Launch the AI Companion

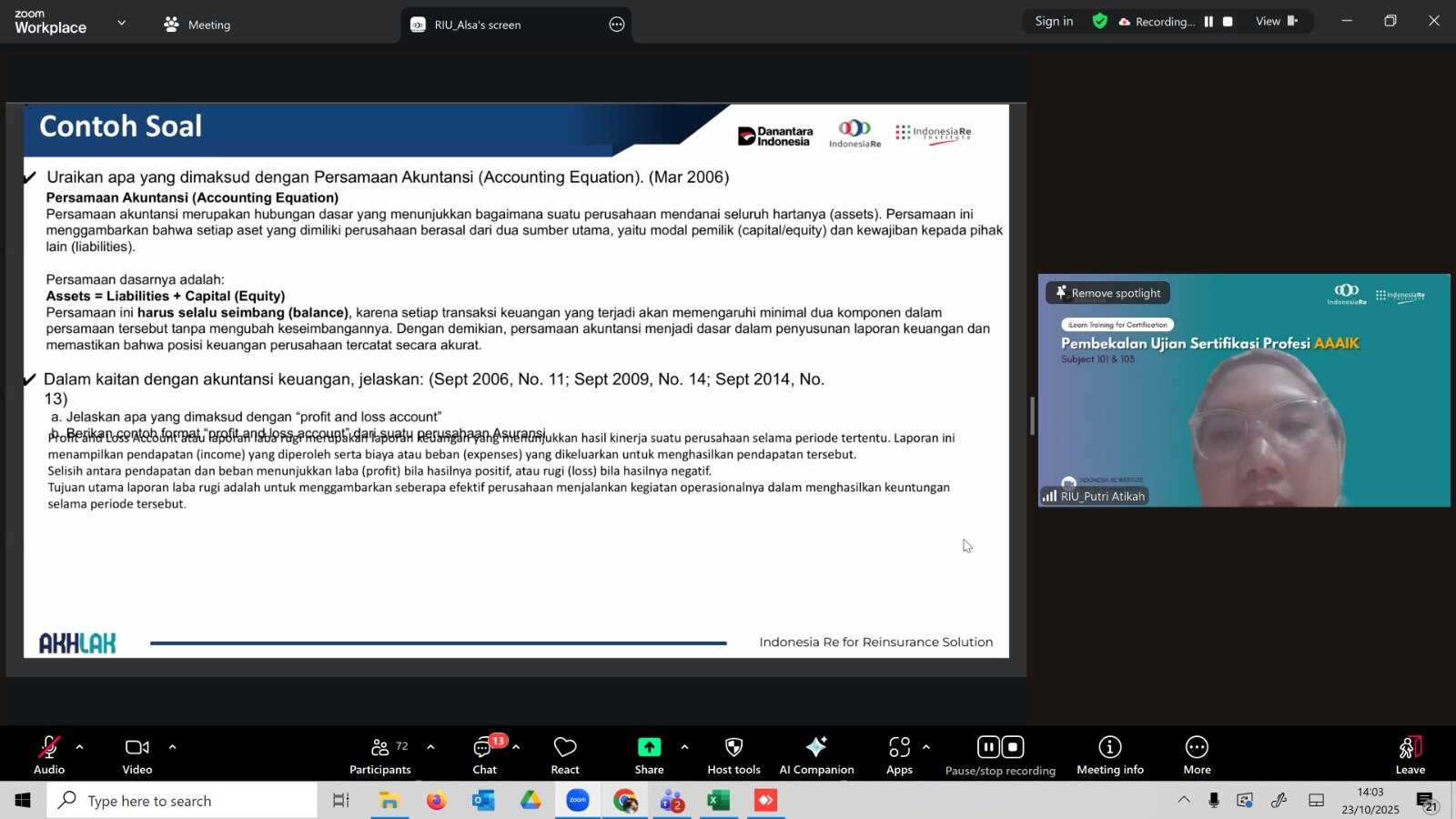coord(816,755)
